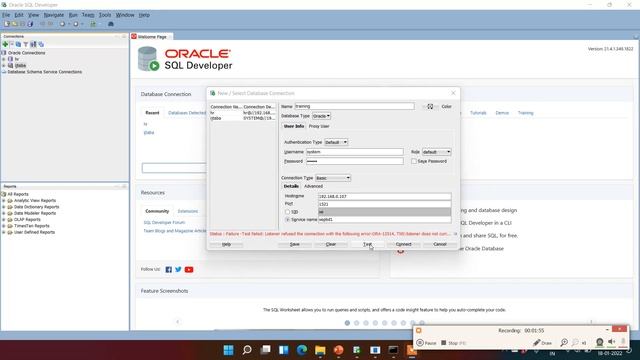Switch to the Proxy User tab
The width and height of the screenshot is (640, 360).
319,127
